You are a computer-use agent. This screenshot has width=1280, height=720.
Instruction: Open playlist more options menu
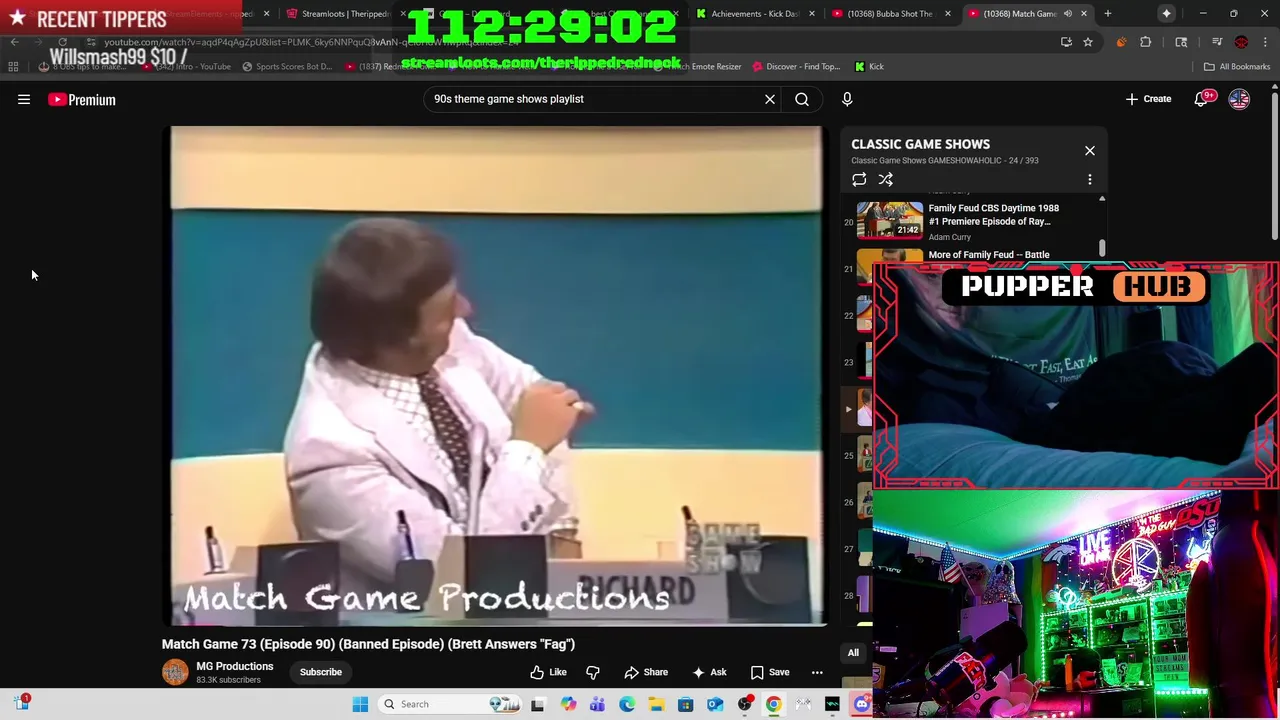1090,180
